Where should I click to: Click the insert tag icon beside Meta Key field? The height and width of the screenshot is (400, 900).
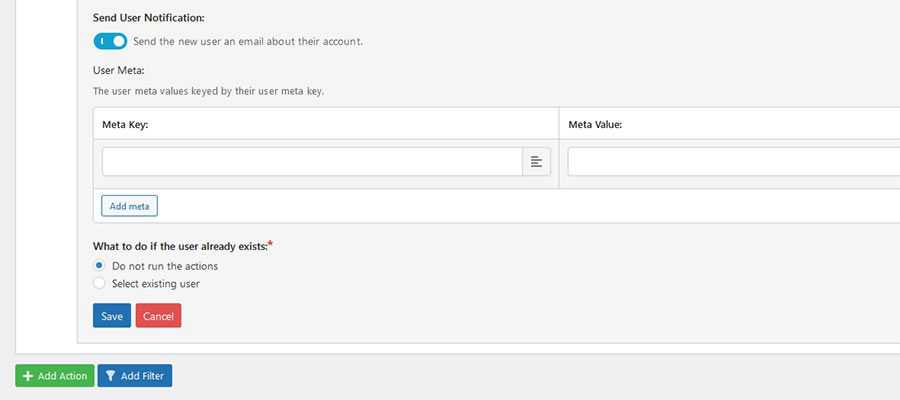click(536, 162)
